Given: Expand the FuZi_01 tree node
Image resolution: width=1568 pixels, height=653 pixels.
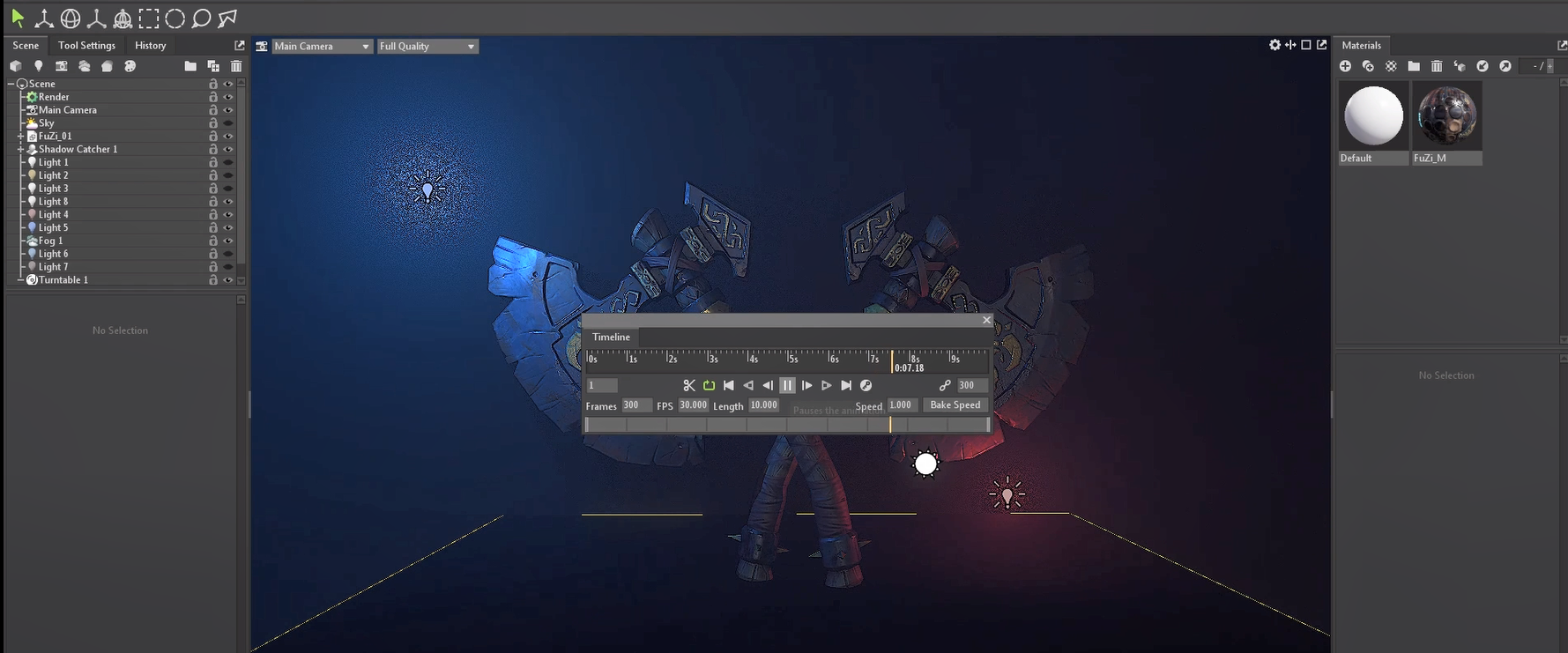Looking at the screenshot, I should pyautogui.click(x=20, y=137).
